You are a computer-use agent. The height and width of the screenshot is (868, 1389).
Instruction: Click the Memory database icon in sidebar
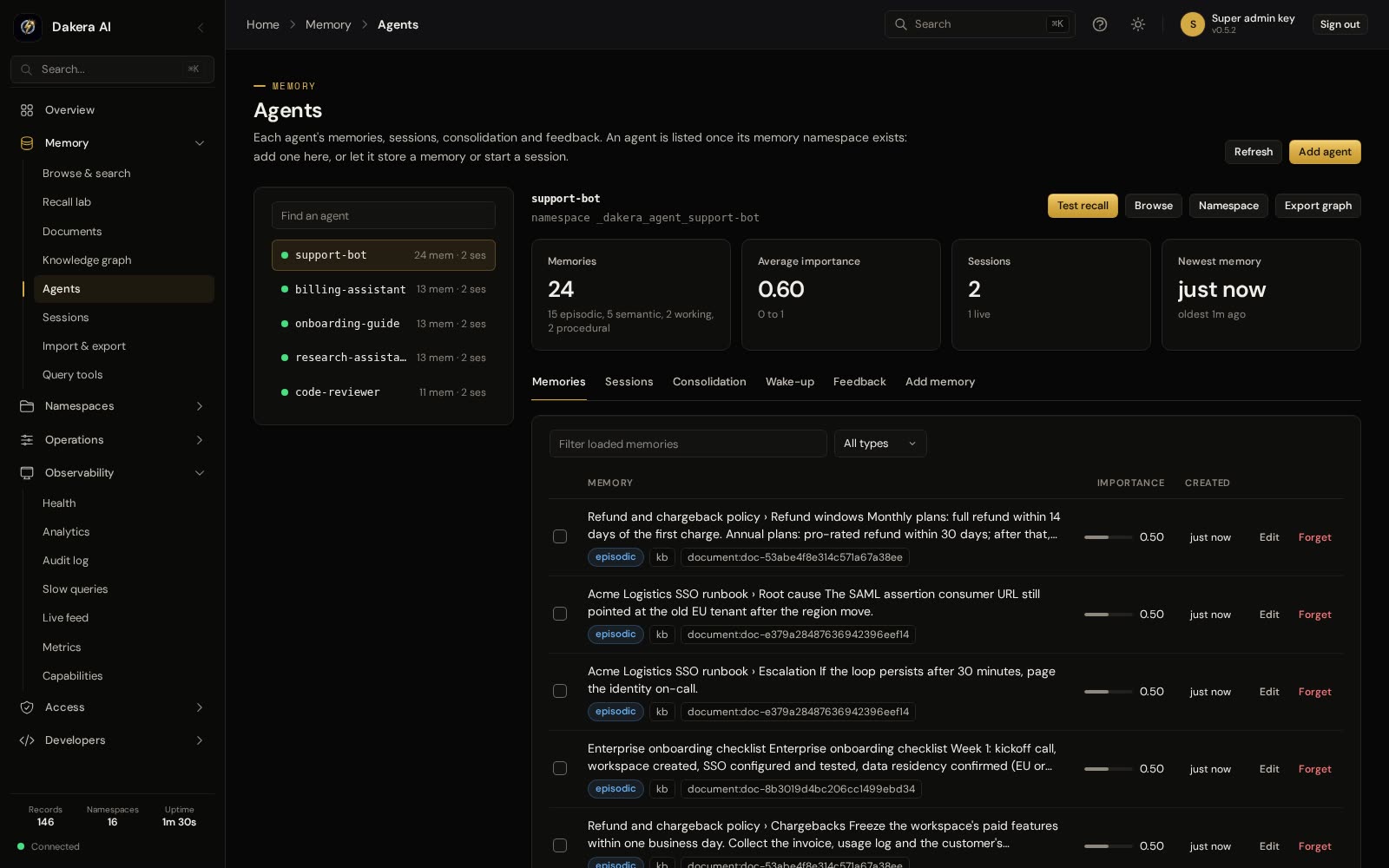click(x=27, y=143)
